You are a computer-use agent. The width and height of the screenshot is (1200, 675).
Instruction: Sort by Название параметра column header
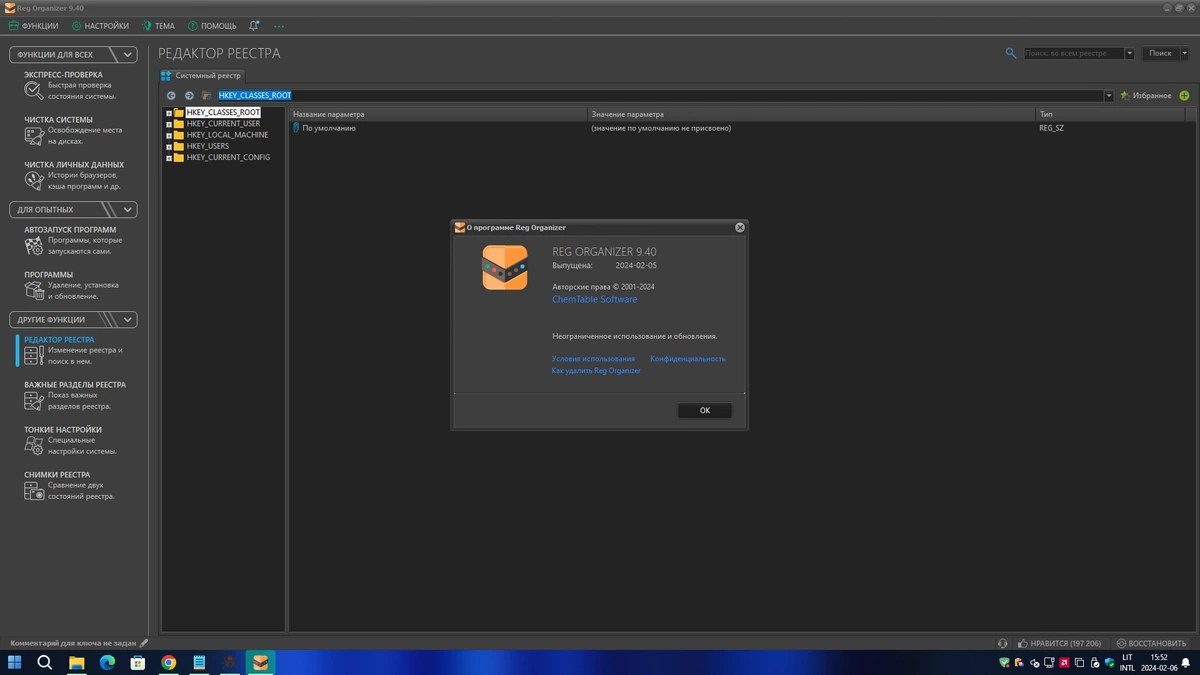coord(438,114)
